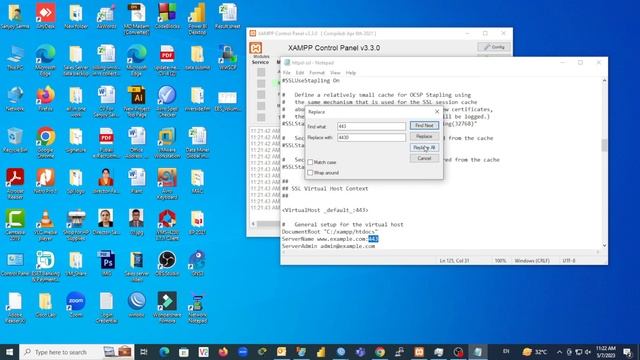Open Avro Keyboard shortcut
The image size is (640, 360).
pos(167,183)
